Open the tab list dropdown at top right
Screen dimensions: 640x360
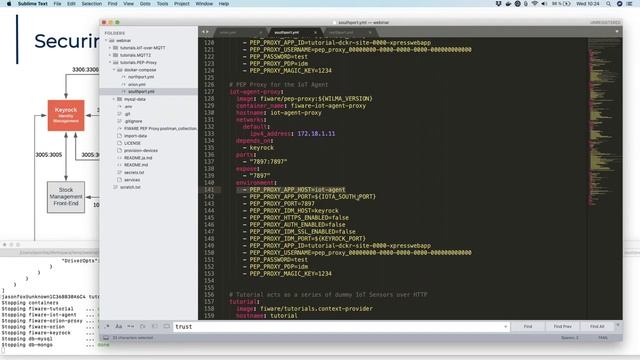point(617,32)
